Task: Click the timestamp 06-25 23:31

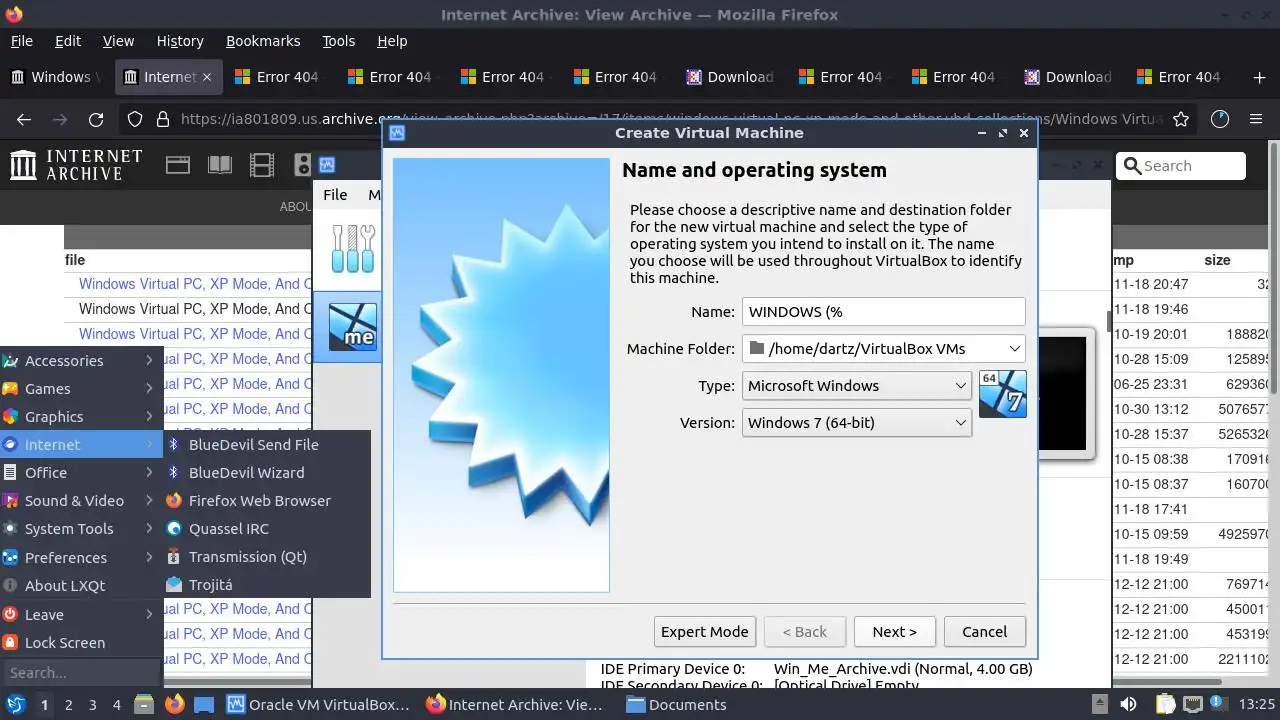Action: 1151,384
